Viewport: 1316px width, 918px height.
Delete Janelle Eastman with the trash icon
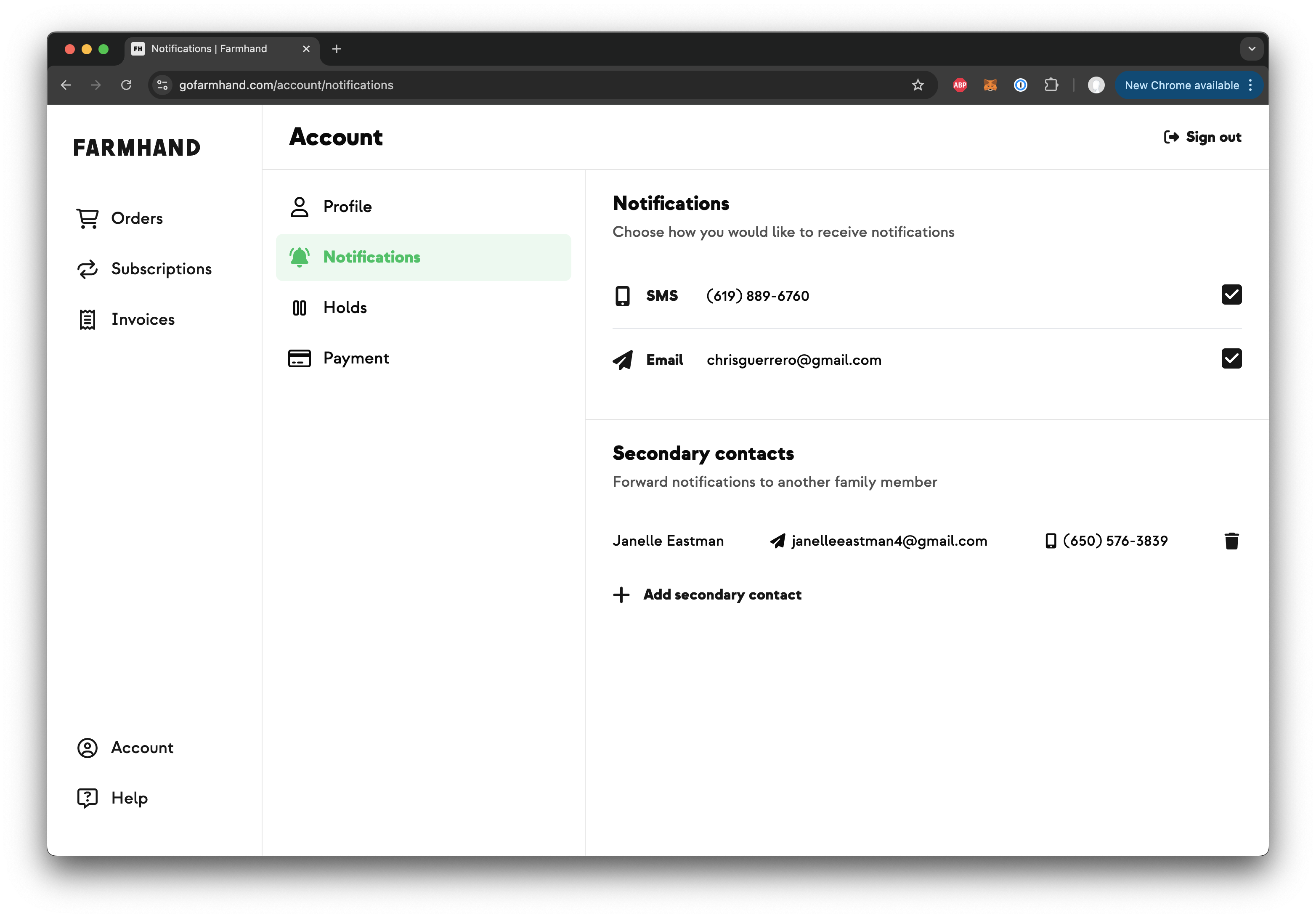point(1232,541)
